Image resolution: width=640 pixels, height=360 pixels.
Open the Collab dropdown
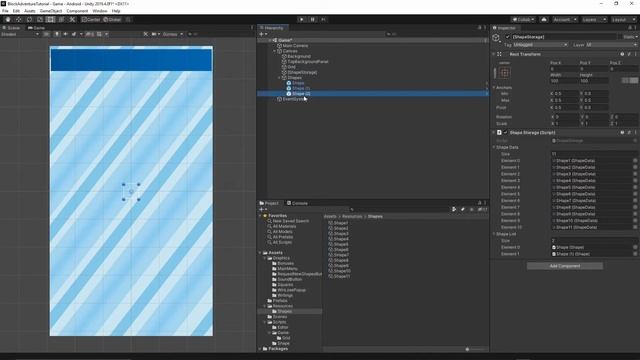point(523,20)
